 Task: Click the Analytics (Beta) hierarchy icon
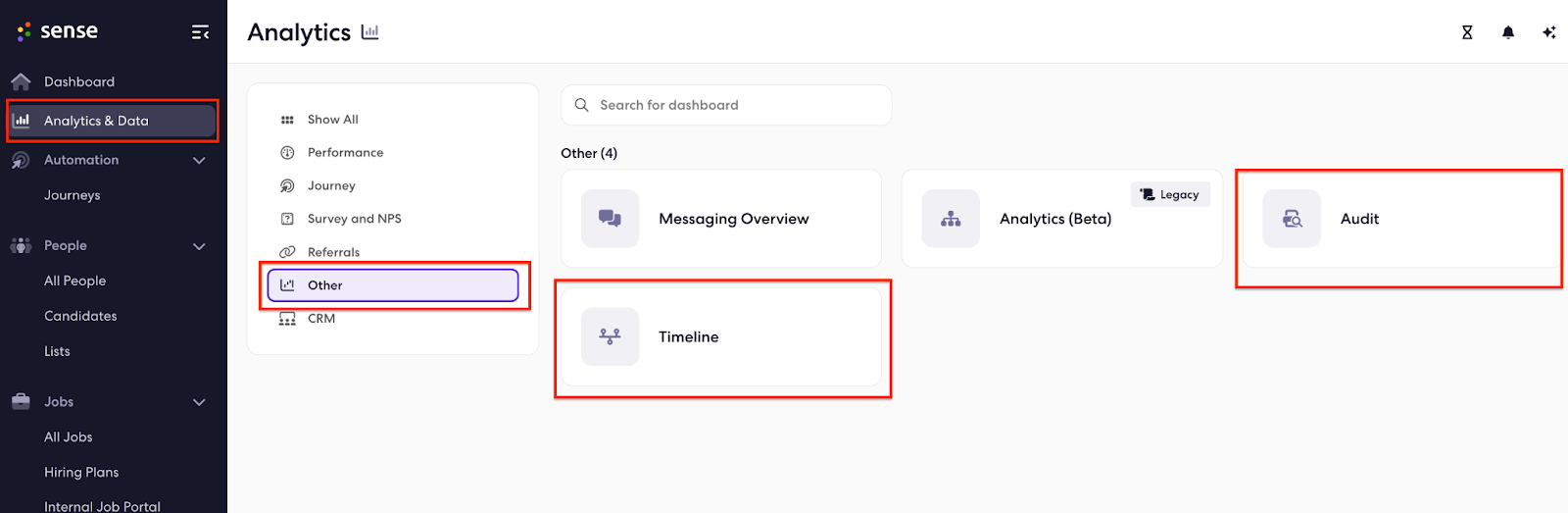pos(951,219)
